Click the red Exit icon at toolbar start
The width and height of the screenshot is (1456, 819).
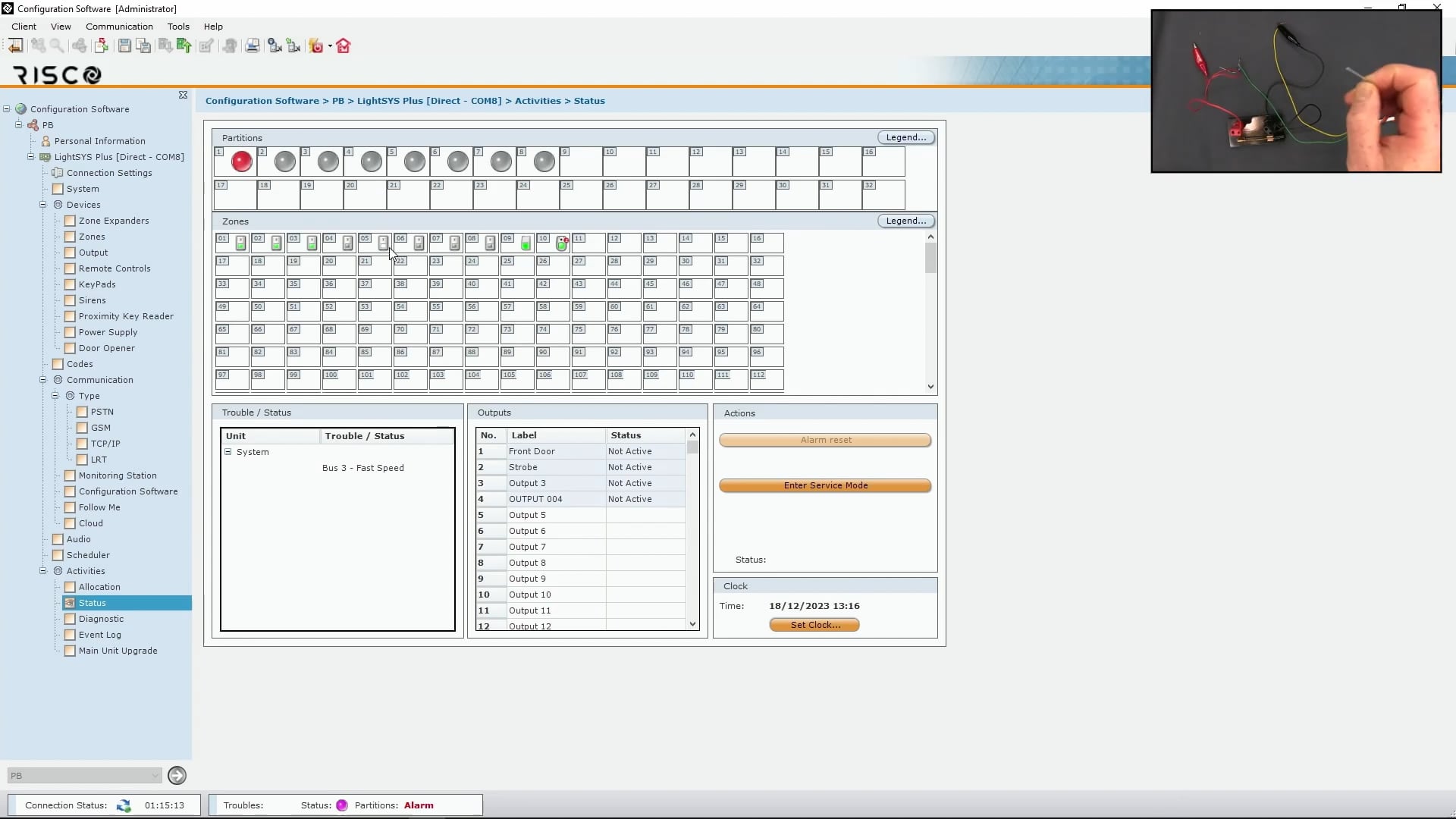tap(15, 45)
